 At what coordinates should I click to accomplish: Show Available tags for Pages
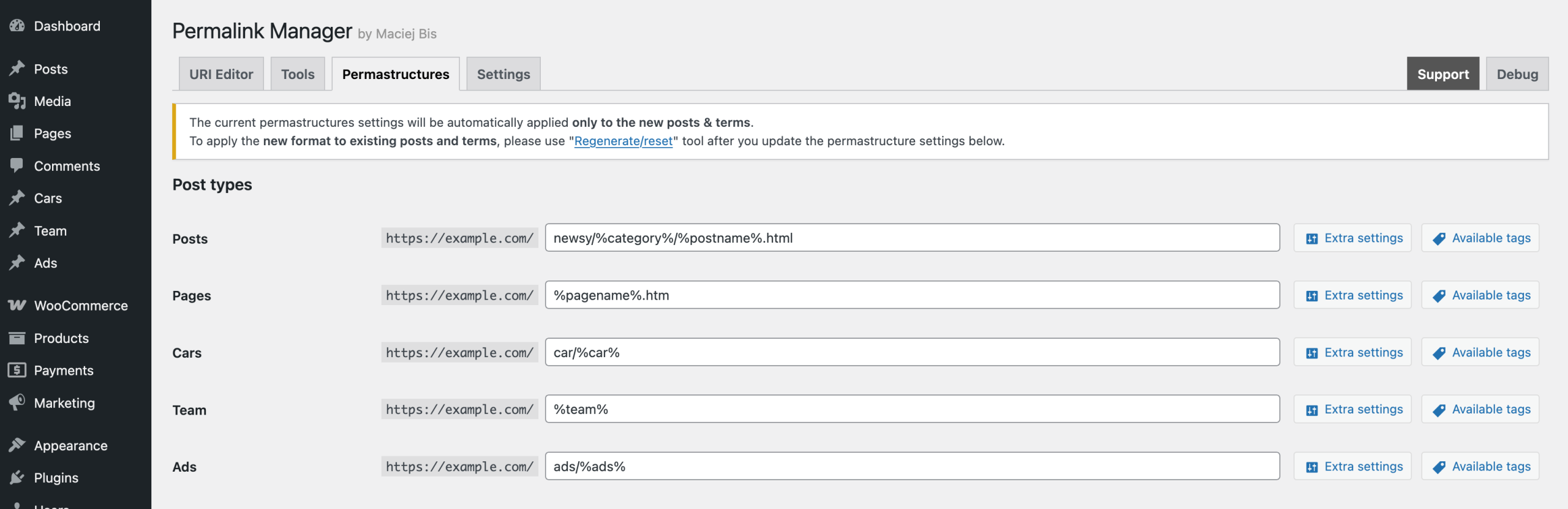click(x=1480, y=295)
